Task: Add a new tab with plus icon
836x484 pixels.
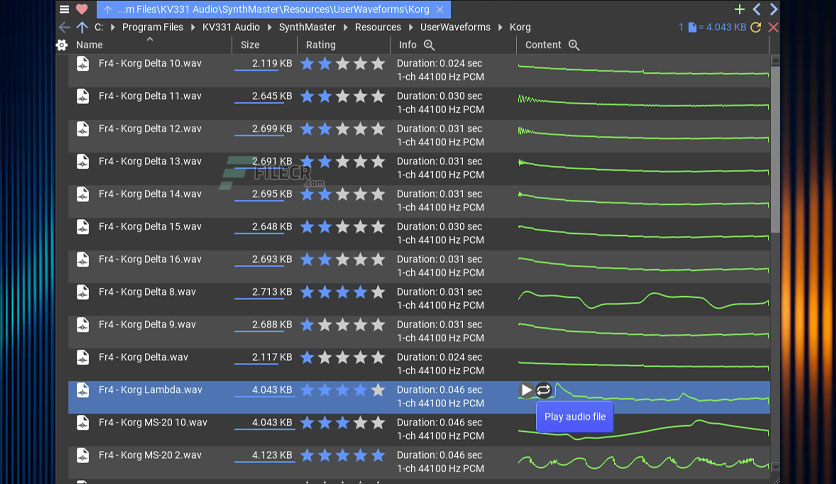Action: click(739, 9)
